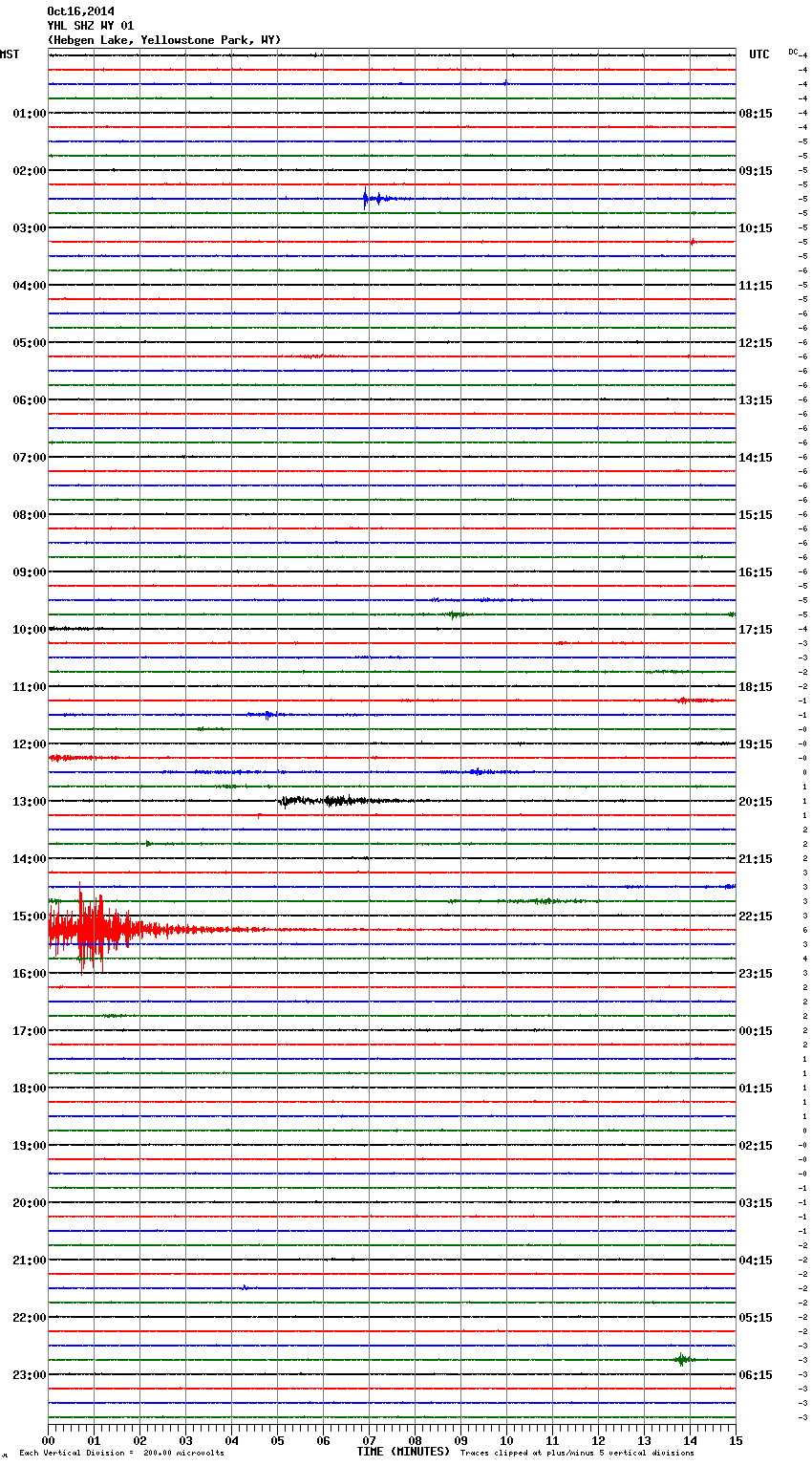The height and width of the screenshot is (1466, 812).
Task: Click the date text Oct16,2014
Action: 80,11
